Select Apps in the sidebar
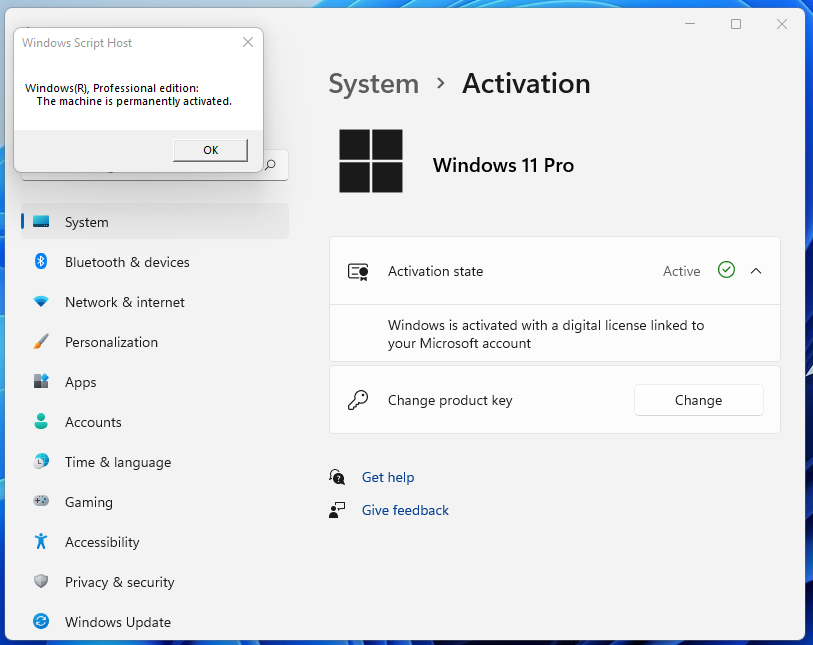The image size is (813, 645). [155, 382]
